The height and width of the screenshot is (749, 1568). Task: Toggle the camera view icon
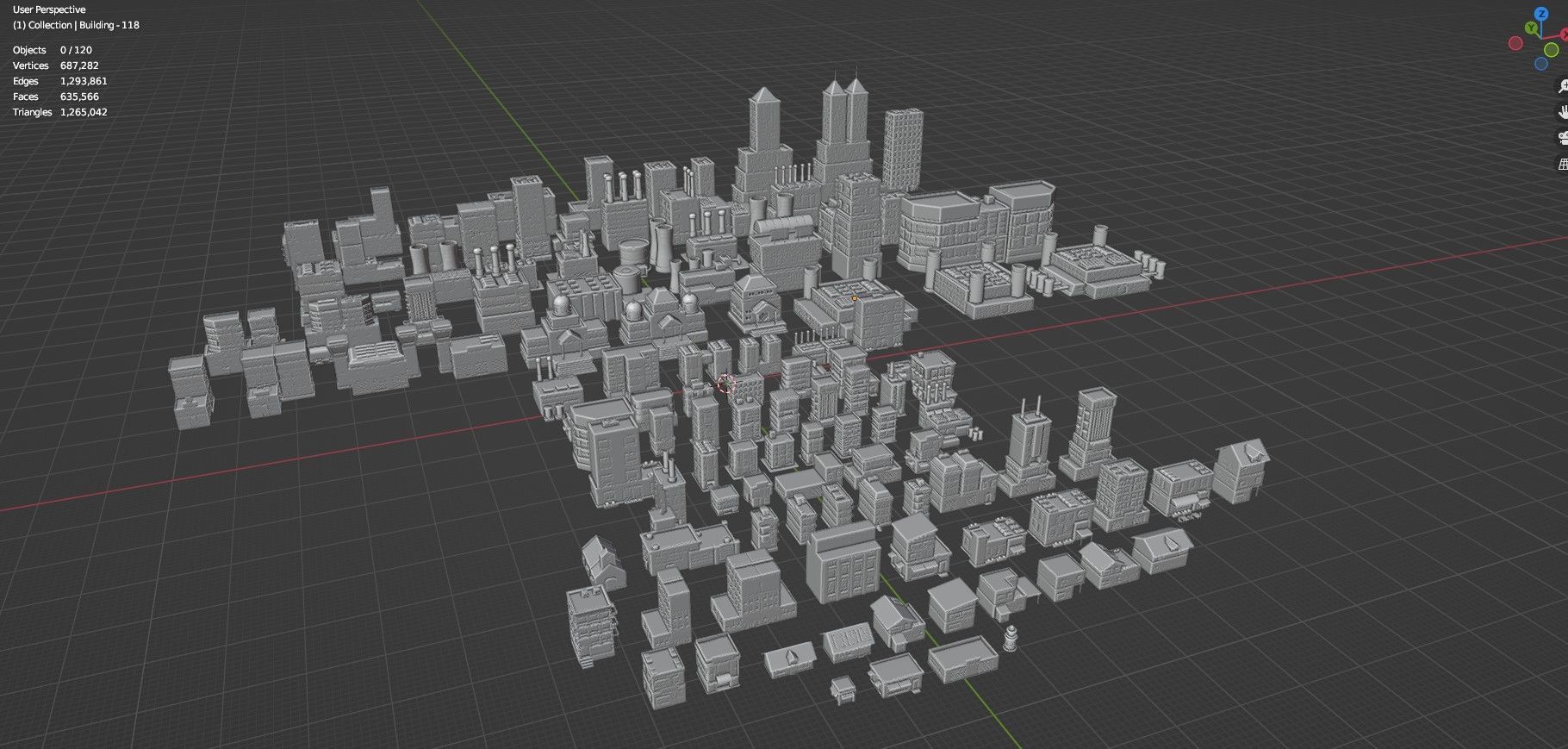[x=1563, y=138]
